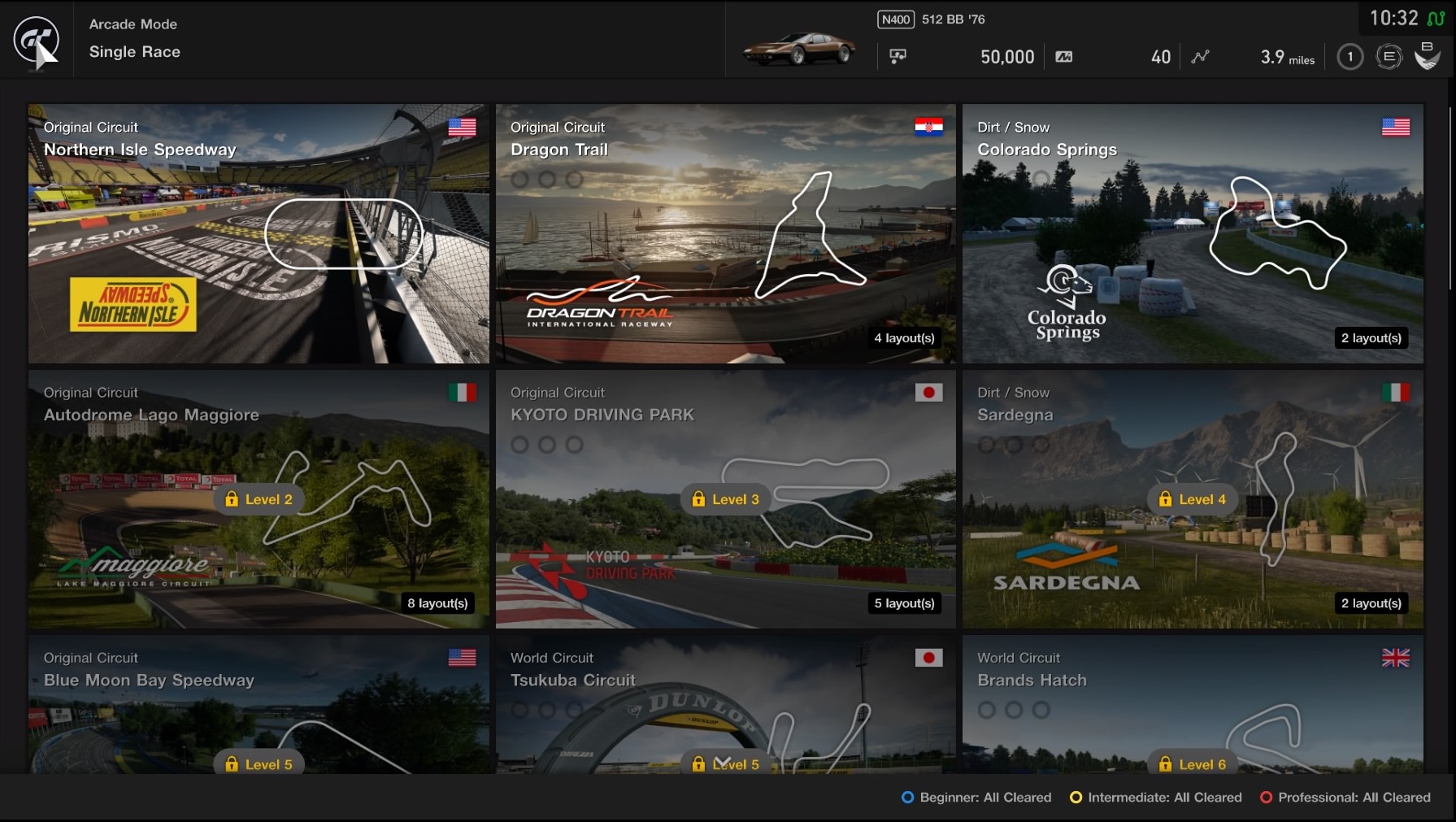Click the credits icon beside 50,000
The height and width of the screenshot is (822, 1456).
898,56
